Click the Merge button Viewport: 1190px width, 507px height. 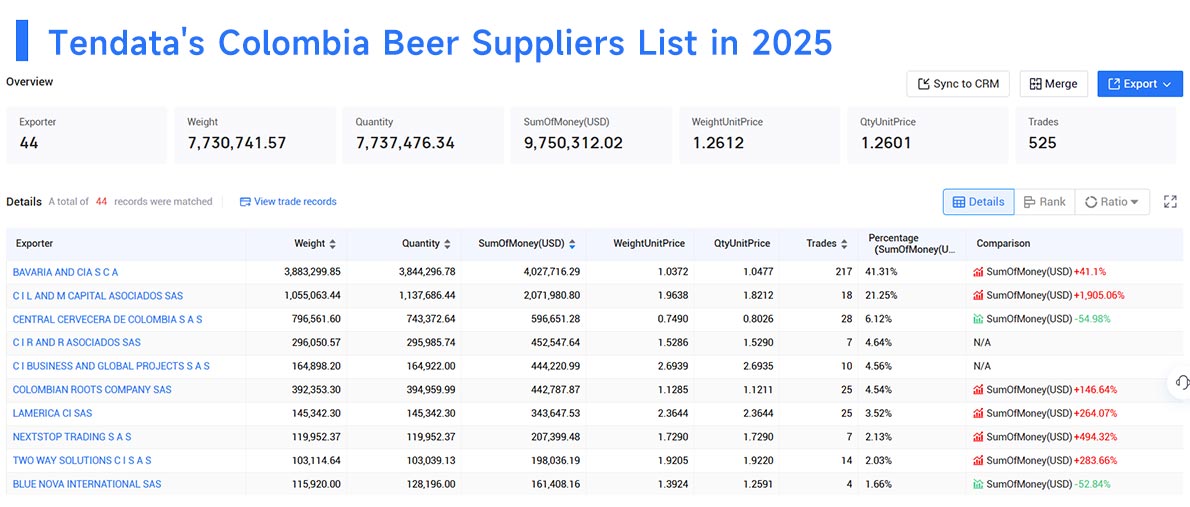click(1053, 84)
